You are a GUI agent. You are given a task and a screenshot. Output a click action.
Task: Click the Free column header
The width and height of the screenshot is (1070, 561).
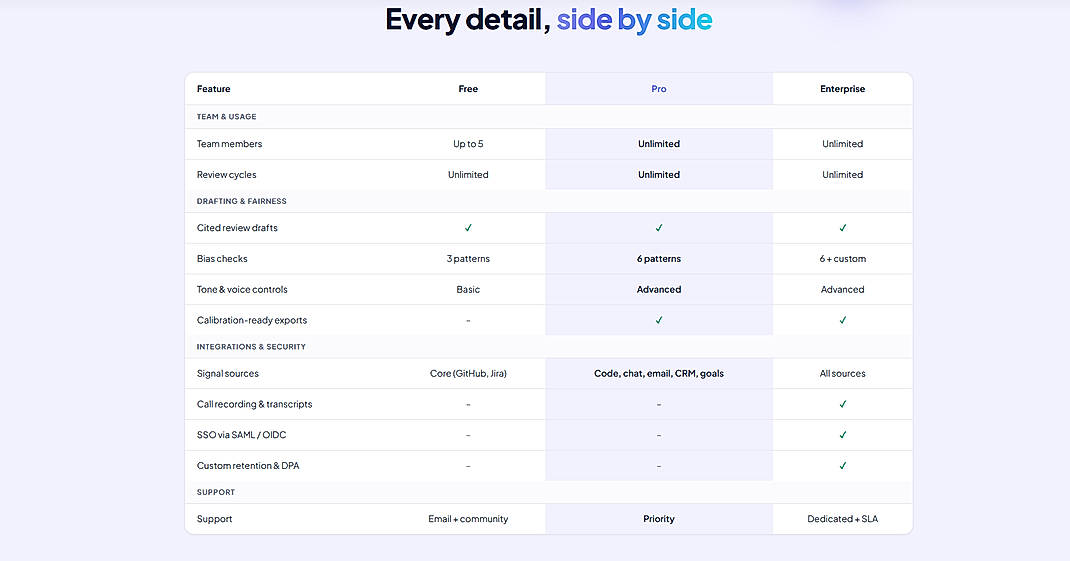click(x=468, y=89)
